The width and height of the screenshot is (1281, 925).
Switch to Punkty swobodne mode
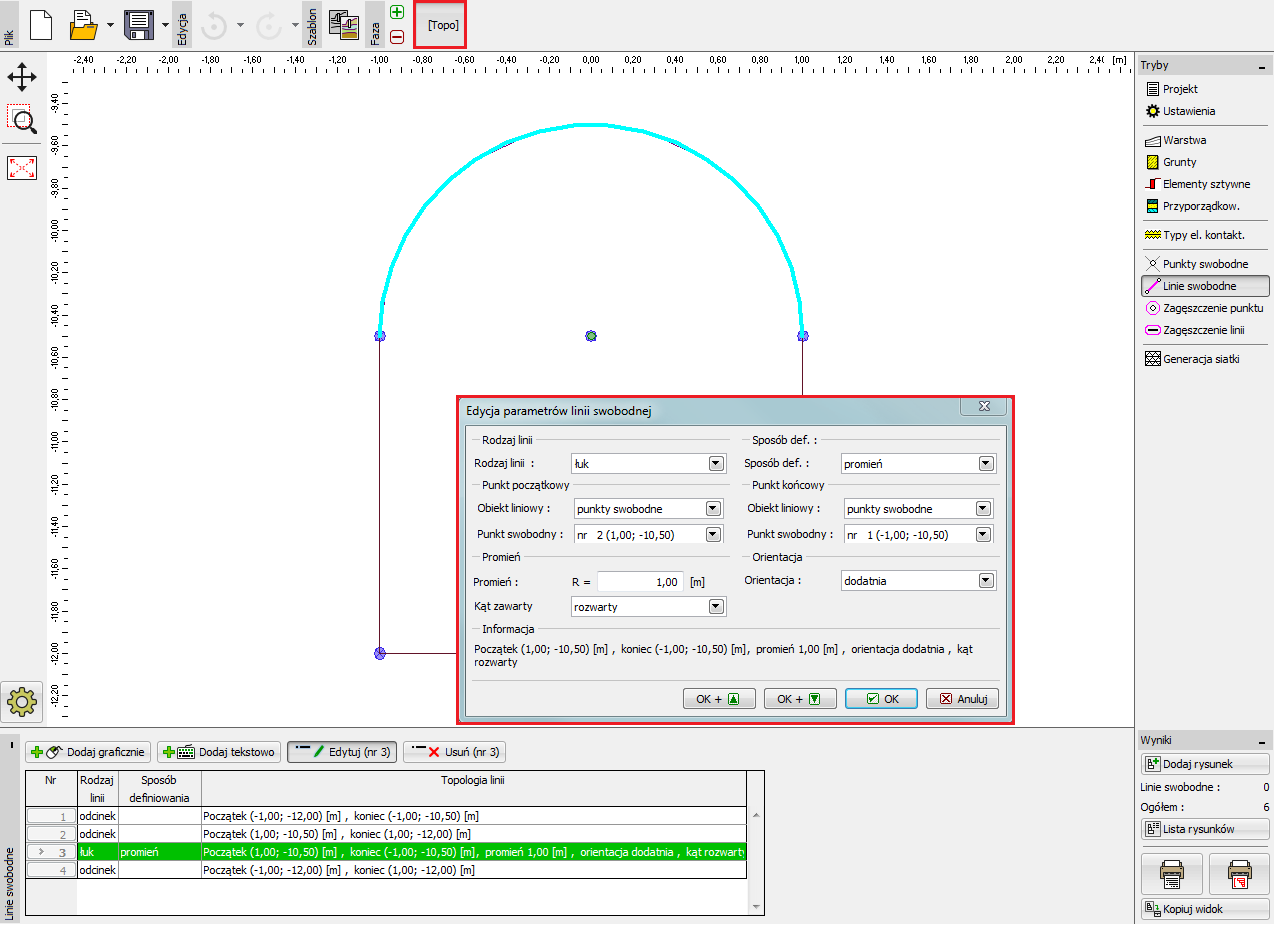[1196, 264]
